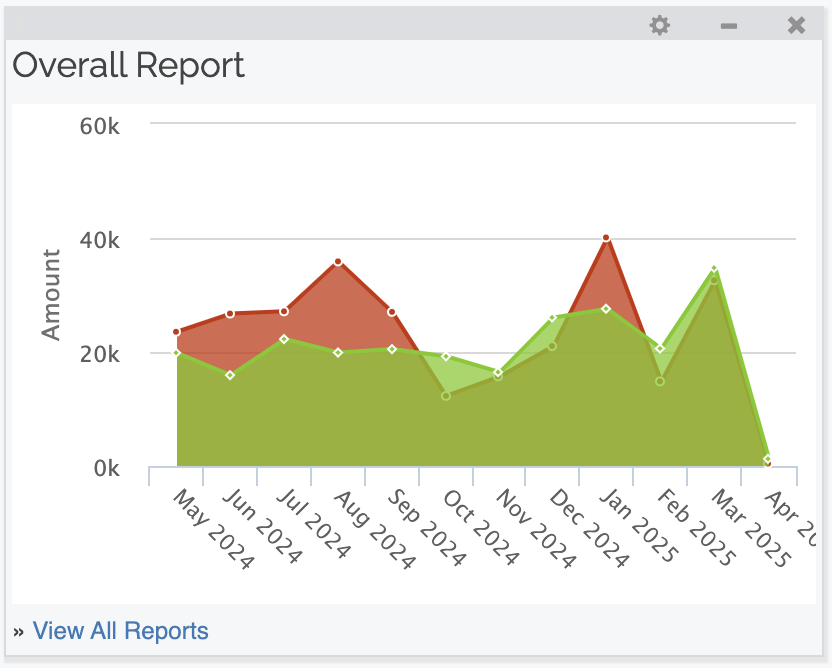Close the Overall Report widget
Screen dimensions: 832x668
click(796, 25)
